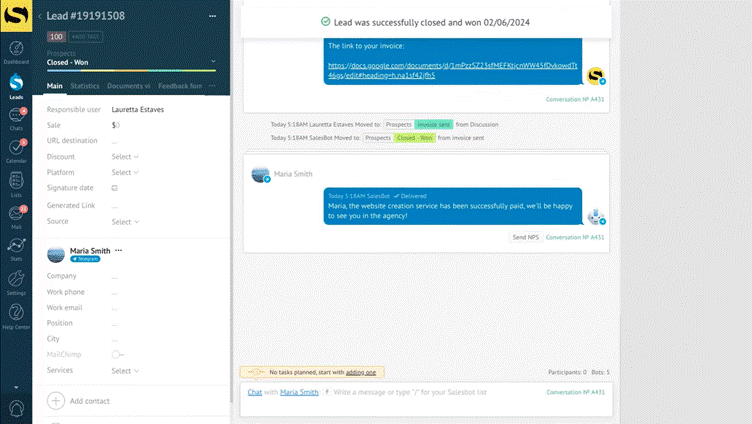Image resolution: width=752 pixels, height=424 pixels.
Task: Expand the Services select dropdown
Action: (125, 371)
